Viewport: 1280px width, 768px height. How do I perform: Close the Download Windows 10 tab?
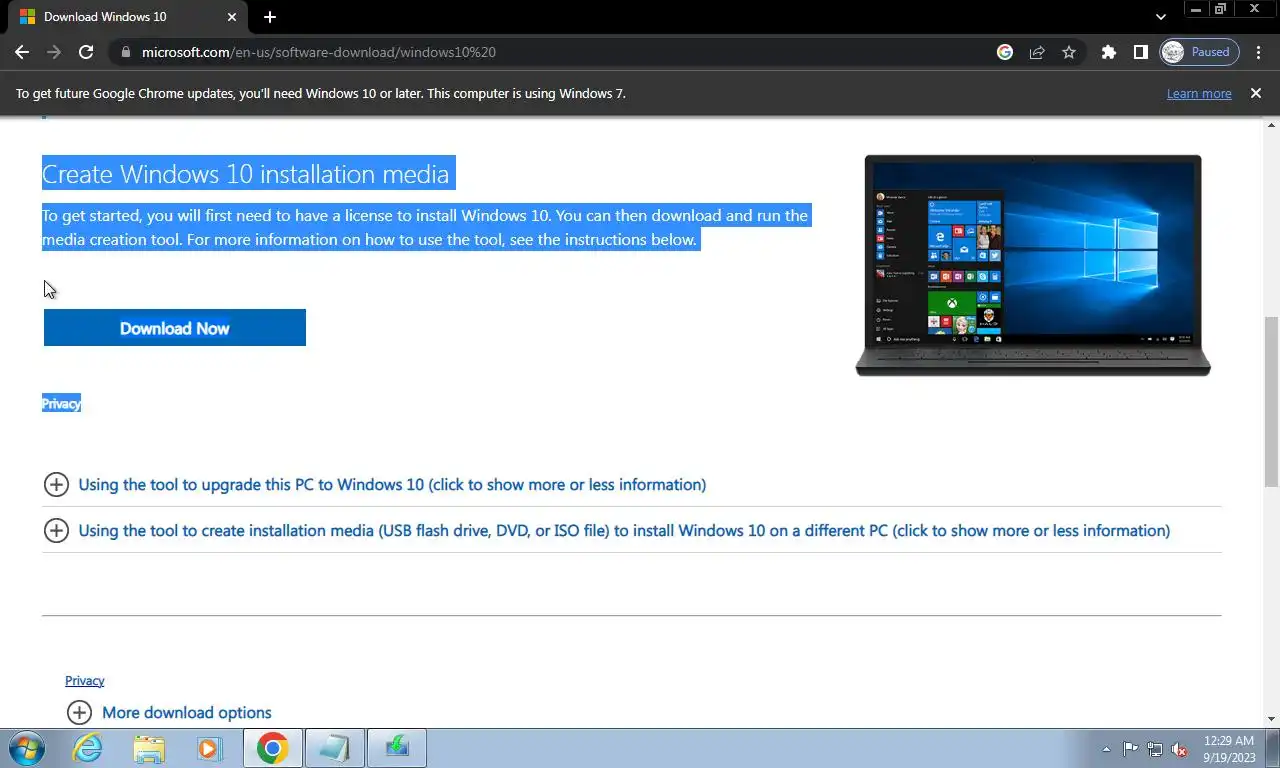[x=233, y=17]
